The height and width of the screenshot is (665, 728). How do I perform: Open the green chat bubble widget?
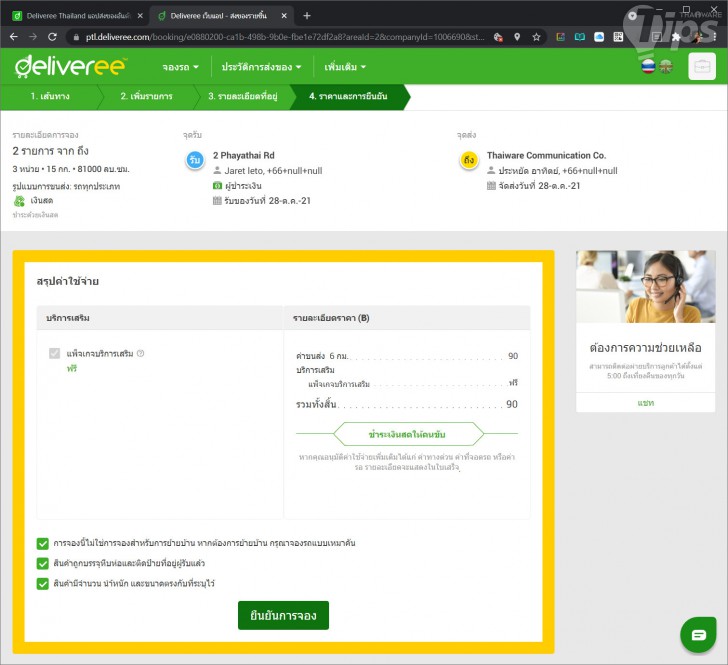tap(698, 634)
